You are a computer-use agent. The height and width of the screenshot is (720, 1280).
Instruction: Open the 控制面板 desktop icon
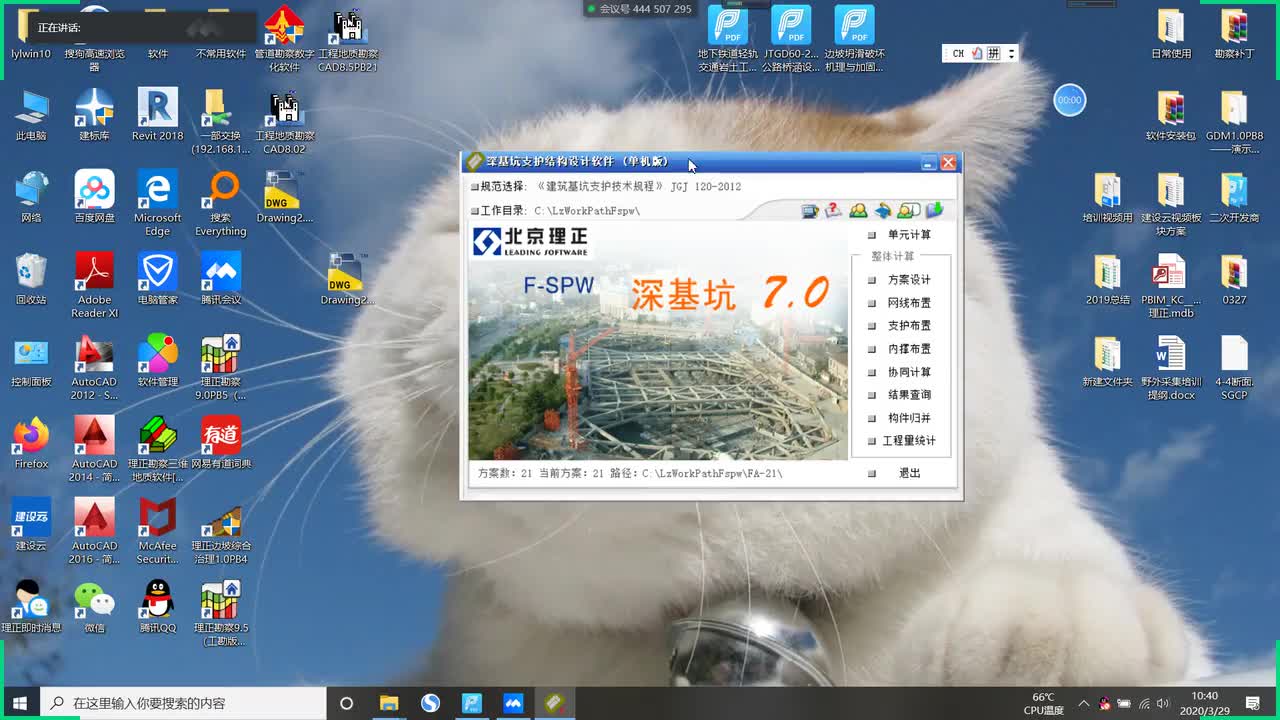pyautogui.click(x=32, y=360)
